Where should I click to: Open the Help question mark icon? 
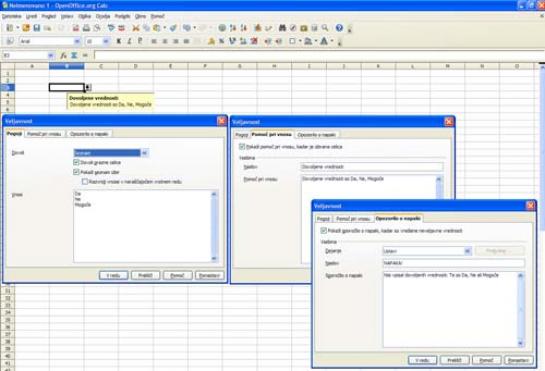339,28
